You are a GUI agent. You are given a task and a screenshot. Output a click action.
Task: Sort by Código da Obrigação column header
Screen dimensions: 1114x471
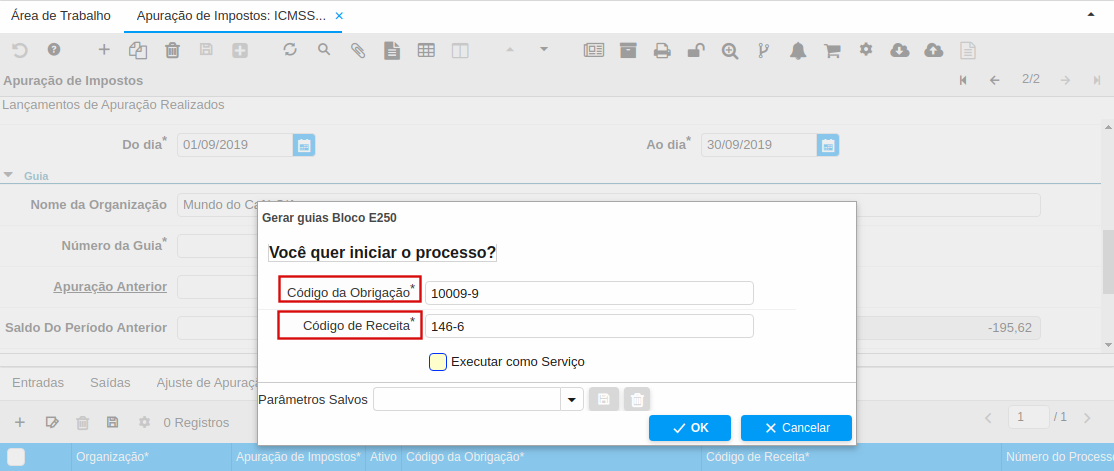click(551, 457)
